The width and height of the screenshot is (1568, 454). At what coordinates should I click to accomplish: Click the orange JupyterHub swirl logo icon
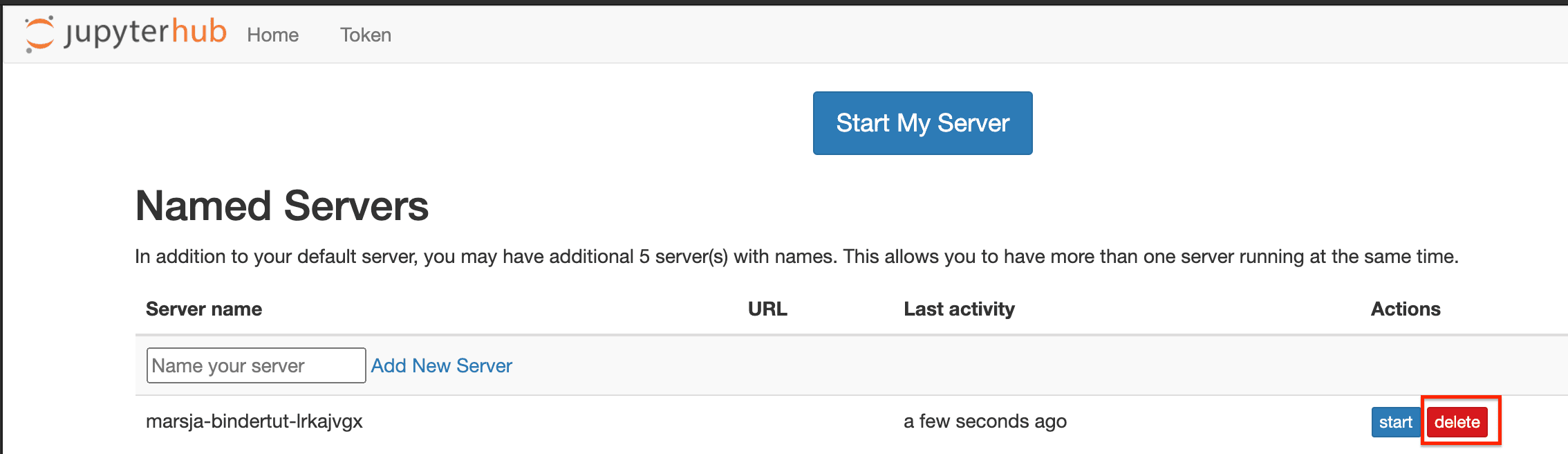pos(39,34)
